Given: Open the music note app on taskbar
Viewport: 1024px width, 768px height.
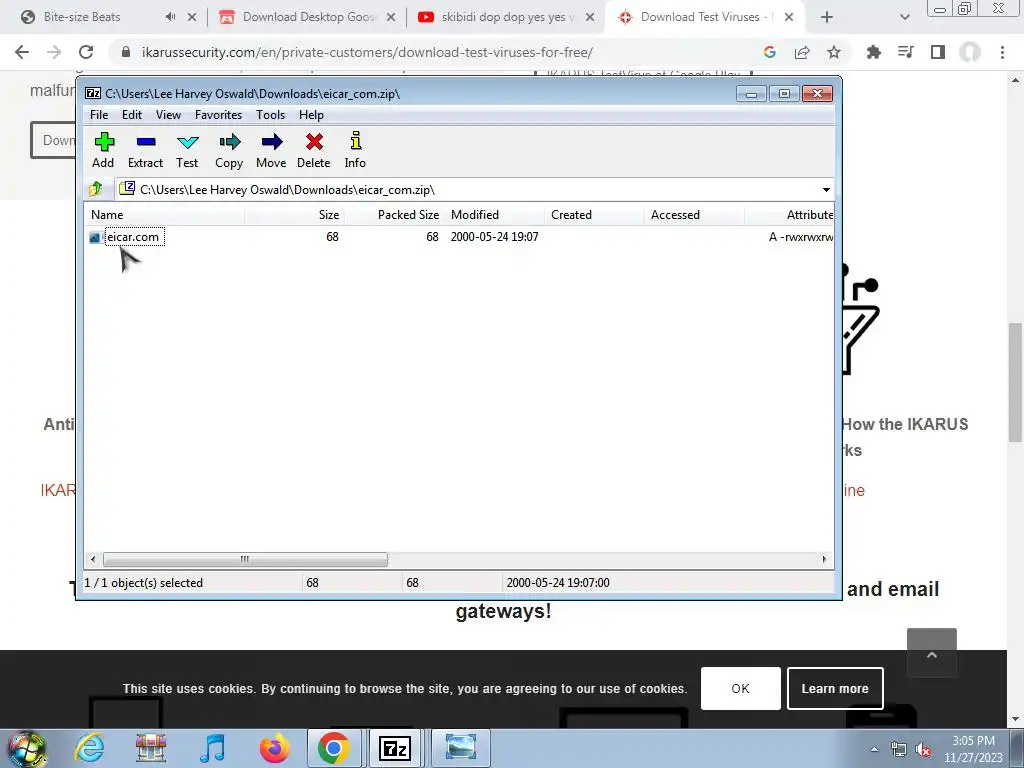Looking at the screenshot, I should point(213,748).
